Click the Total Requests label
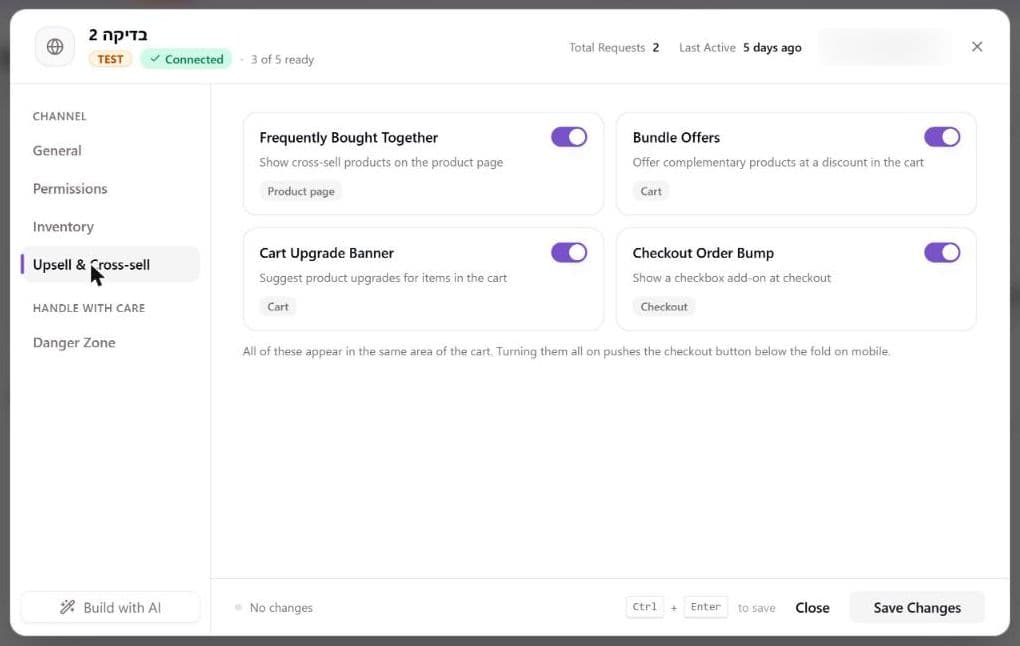Screen dimensions: 1020x646 pos(607,47)
